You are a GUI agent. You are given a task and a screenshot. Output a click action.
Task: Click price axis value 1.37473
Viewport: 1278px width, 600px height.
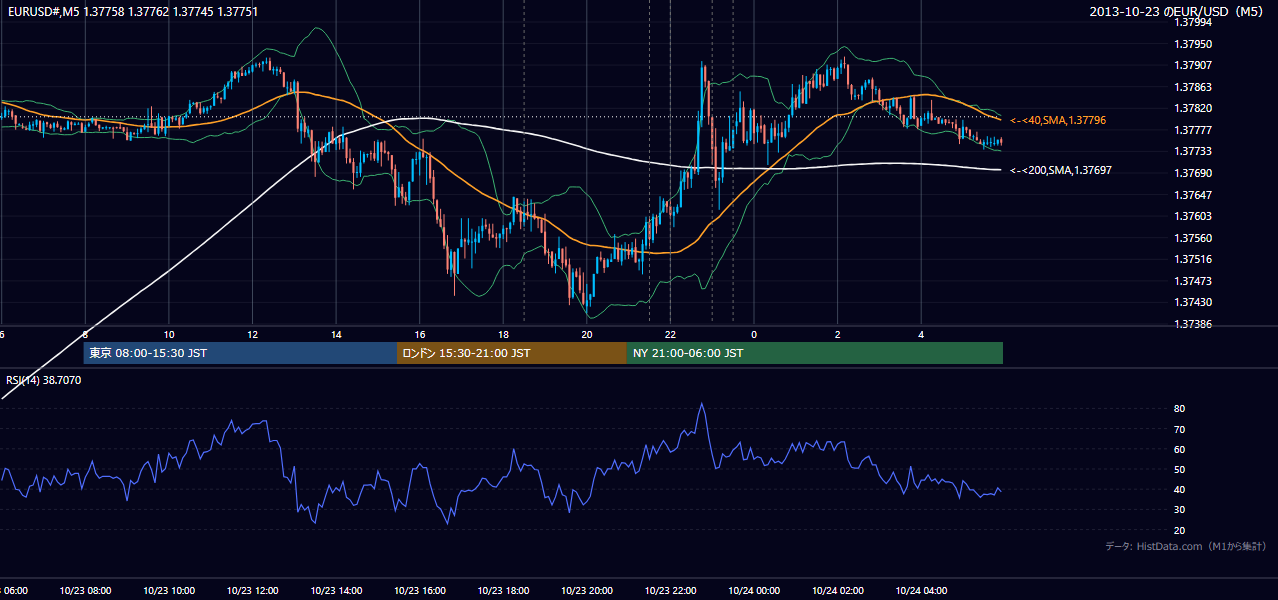coord(1193,281)
